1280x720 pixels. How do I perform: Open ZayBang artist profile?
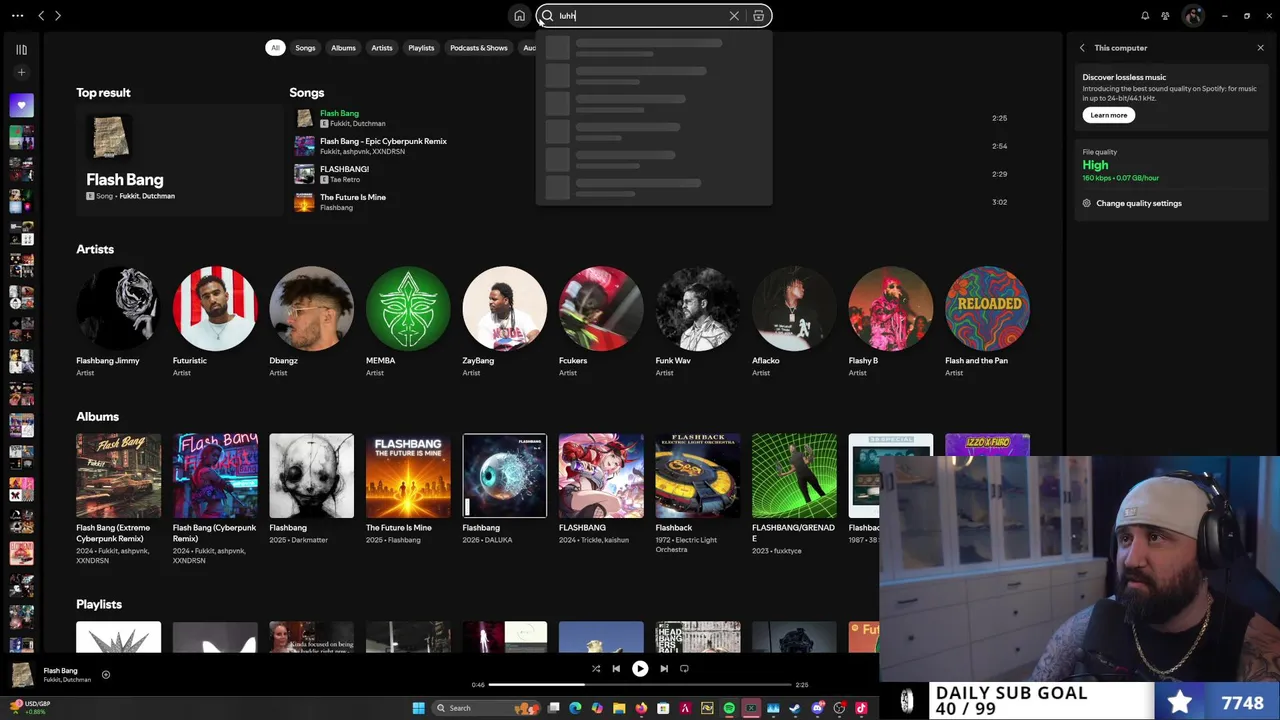(x=505, y=322)
